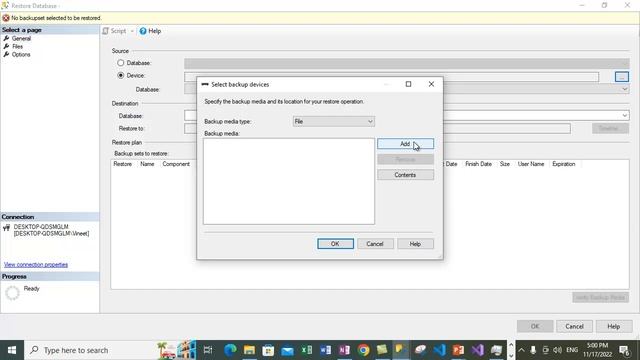Click Cancel in Restore Database window

coord(574,326)
